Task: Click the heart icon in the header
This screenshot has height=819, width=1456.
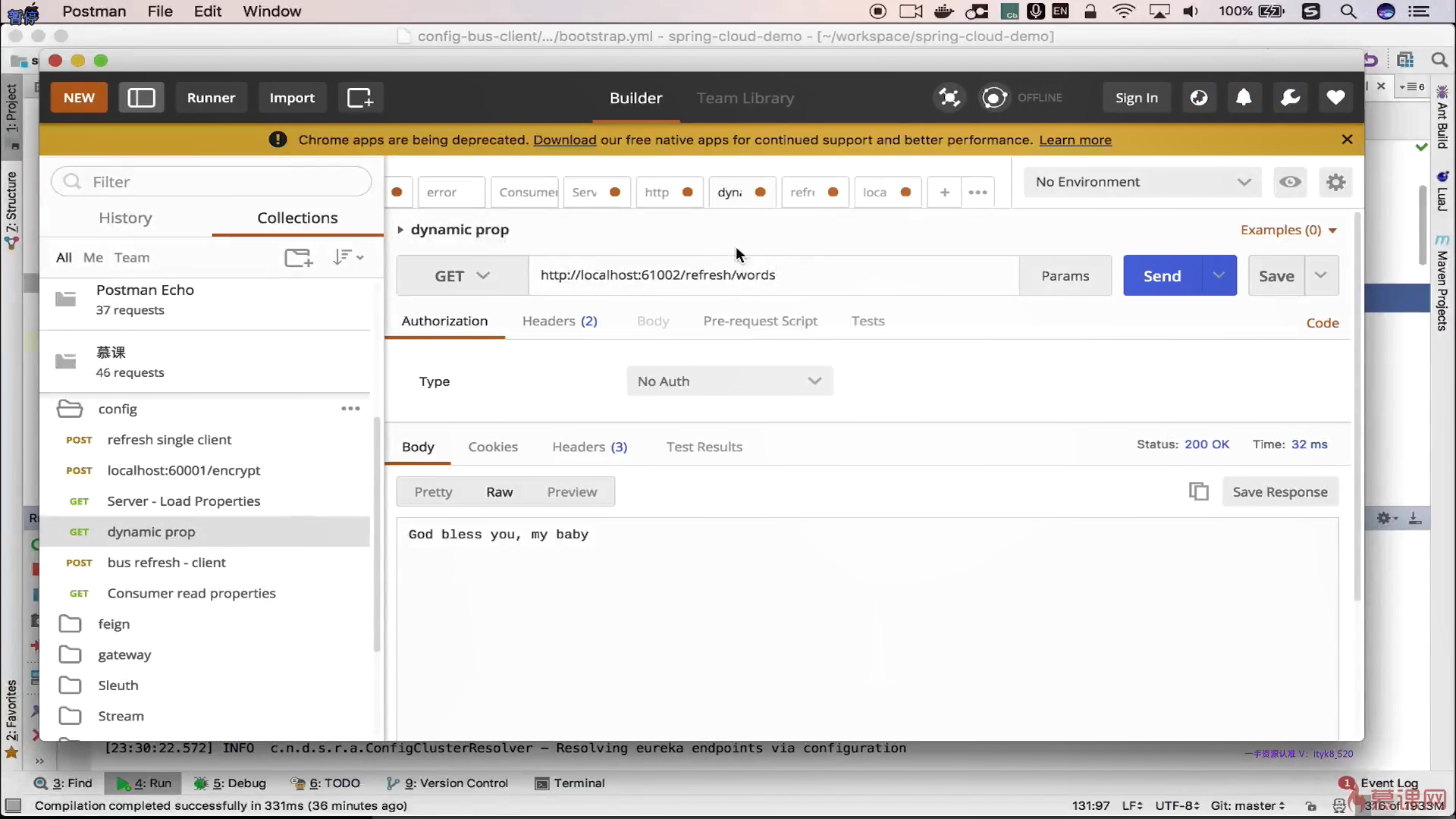Action: pyautogui.click(x=1335, y=98)
